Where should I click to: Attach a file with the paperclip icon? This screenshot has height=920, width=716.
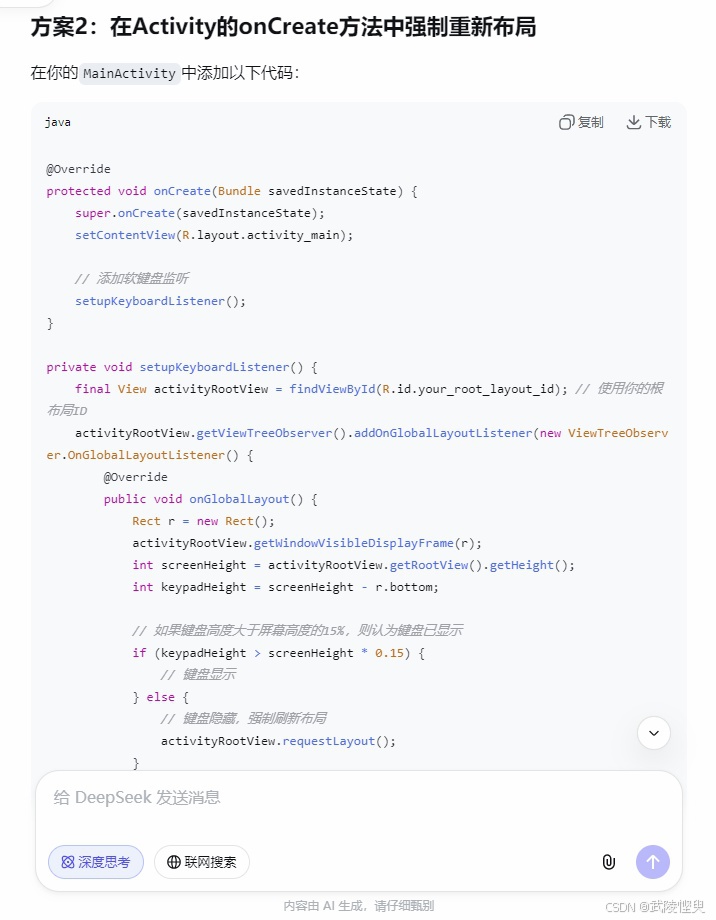[609, 862]
